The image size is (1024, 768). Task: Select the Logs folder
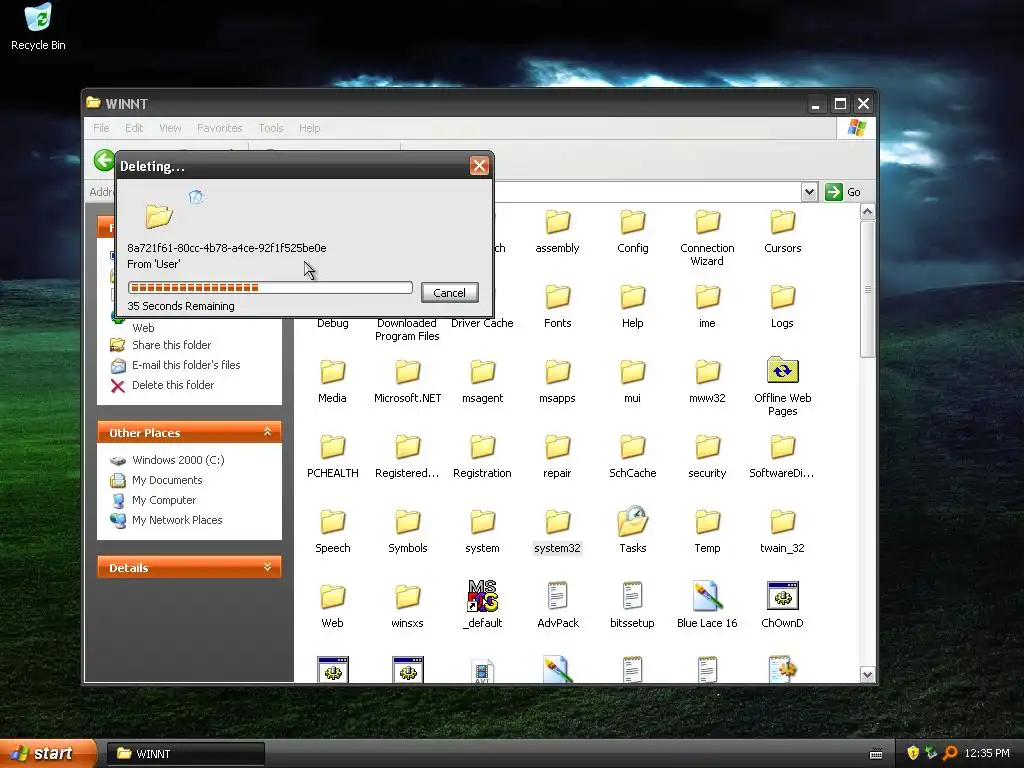click(782, 307)
